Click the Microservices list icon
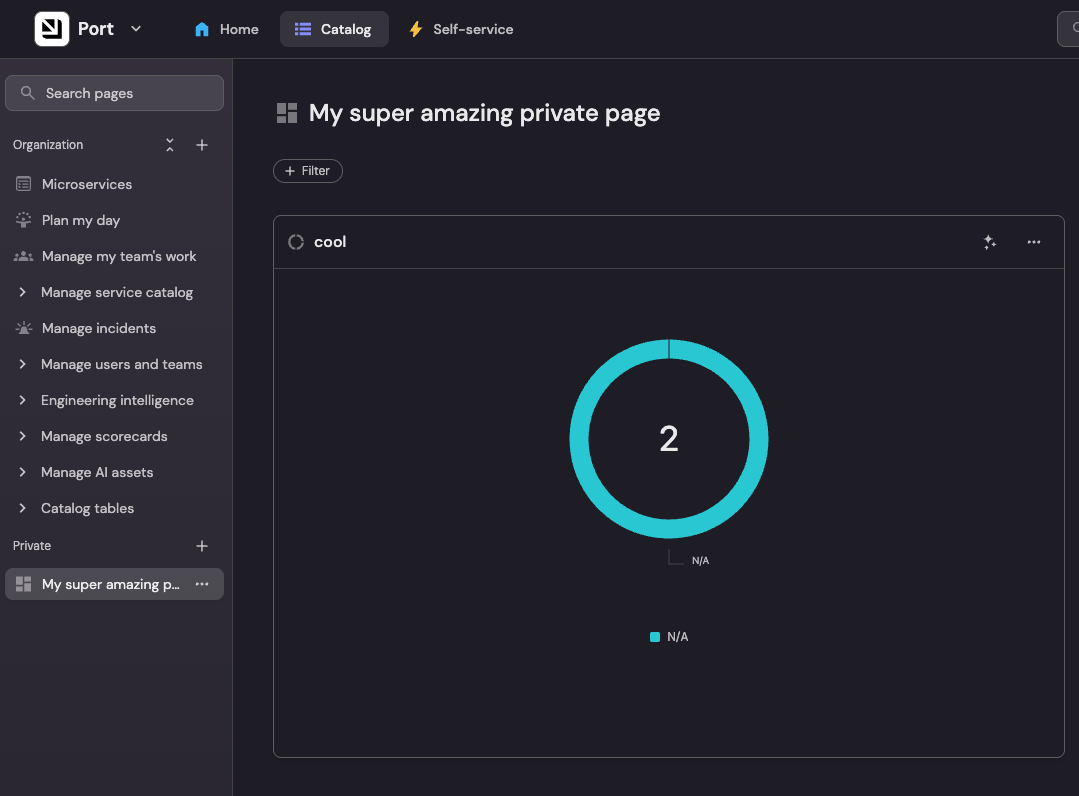The height and width of the screenshot is (796, 1079). [23, 184]
